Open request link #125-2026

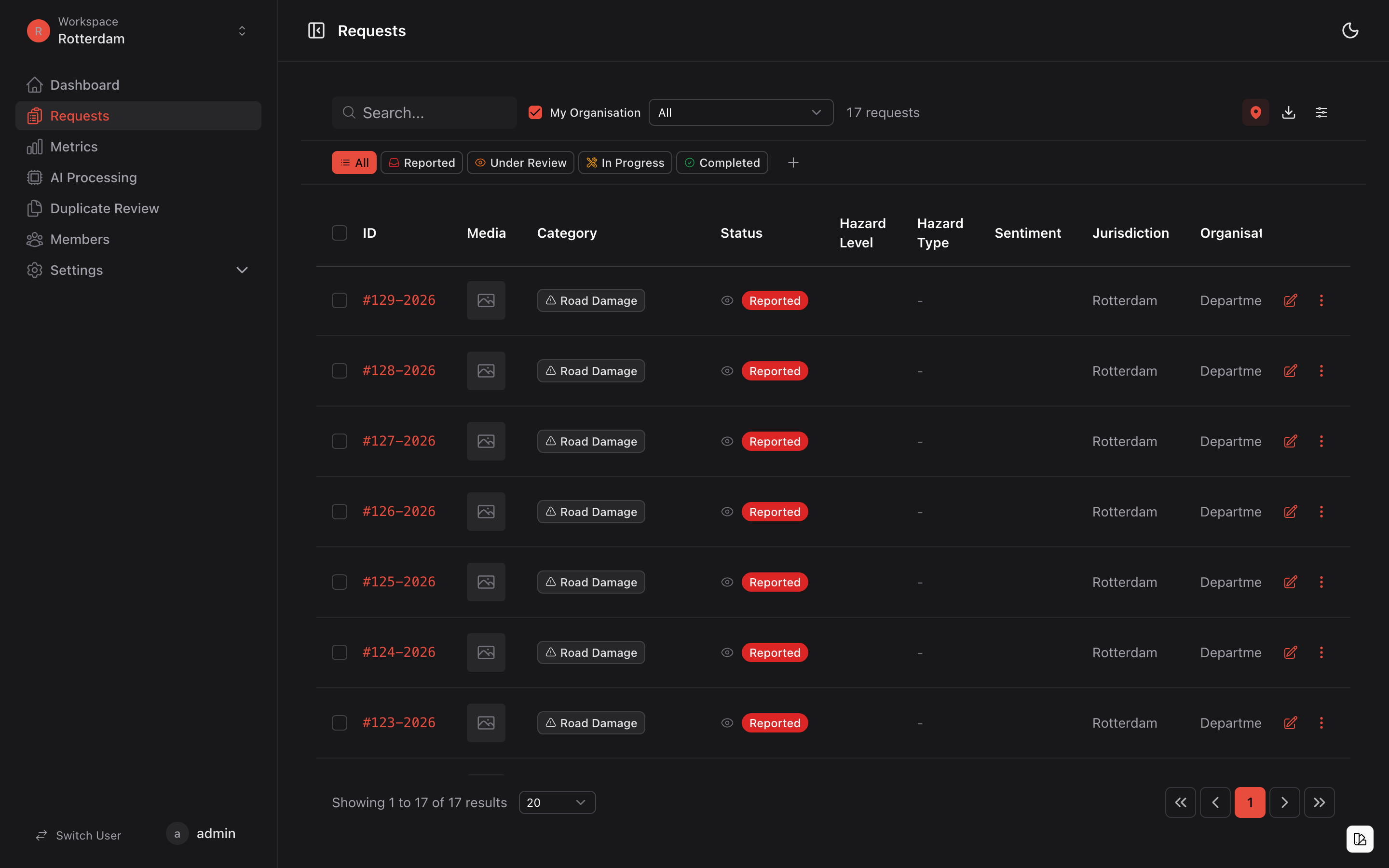coord(399,582)
